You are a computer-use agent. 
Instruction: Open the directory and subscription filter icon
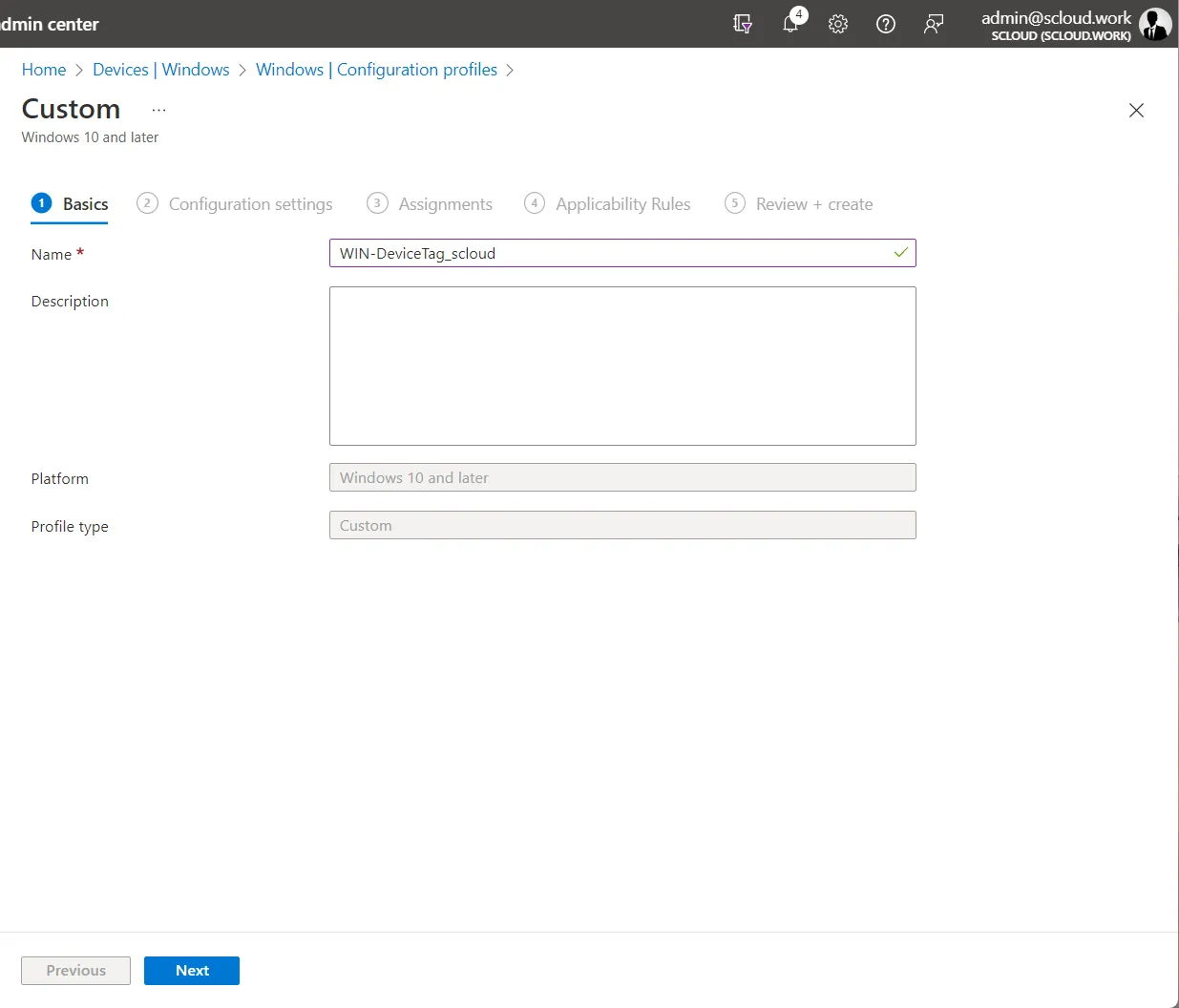pos(743,24)
